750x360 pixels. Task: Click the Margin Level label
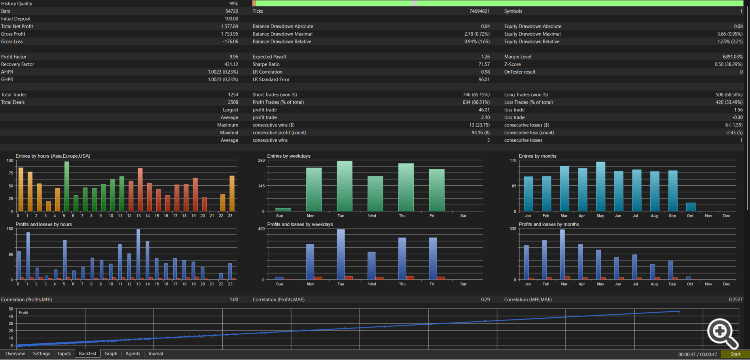pyautogui.click(x=518, y=57)
